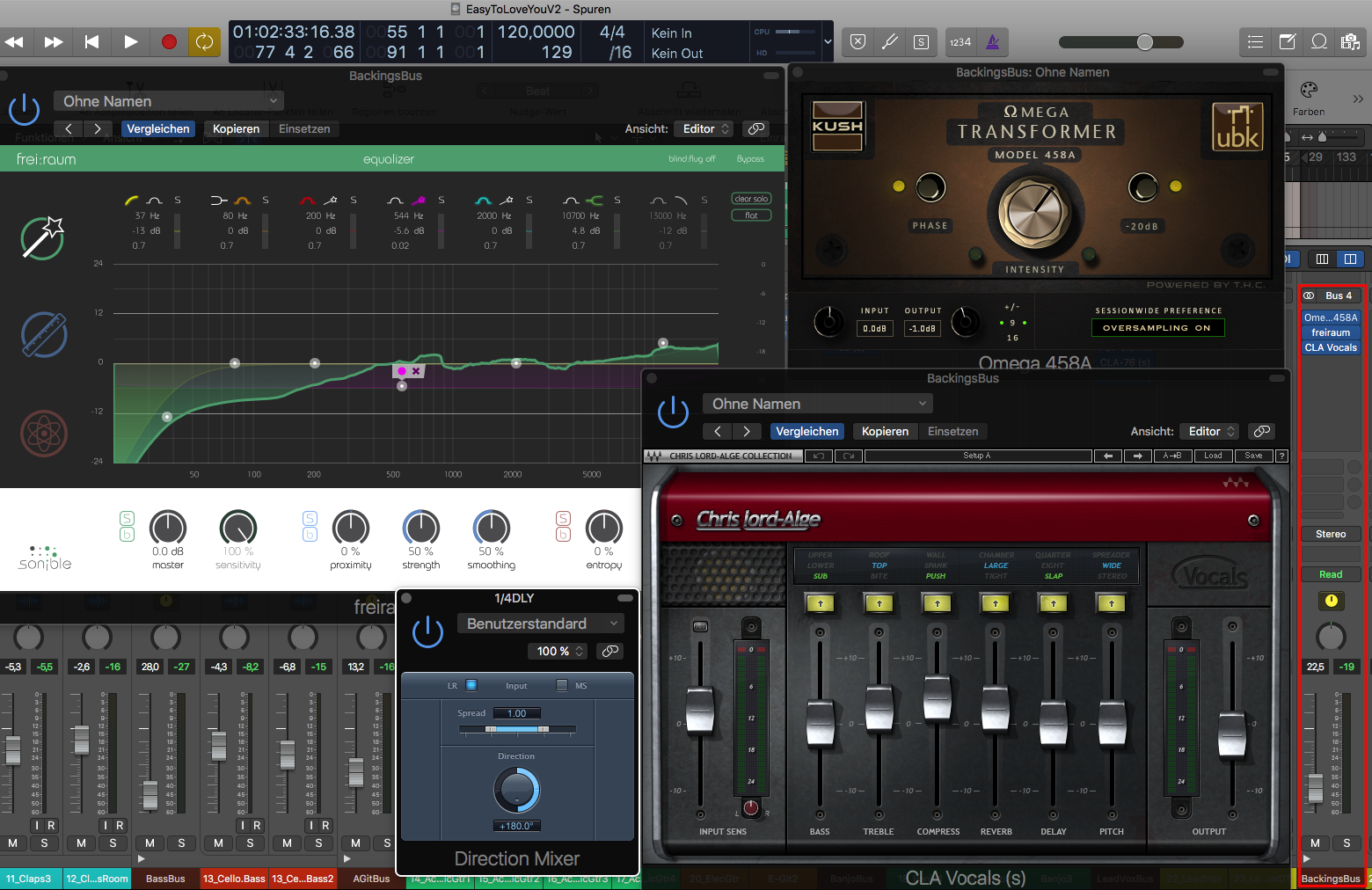Select the proximity EQ ruler icon
This screenshot has height=890, width=1372.
(44, 335)
